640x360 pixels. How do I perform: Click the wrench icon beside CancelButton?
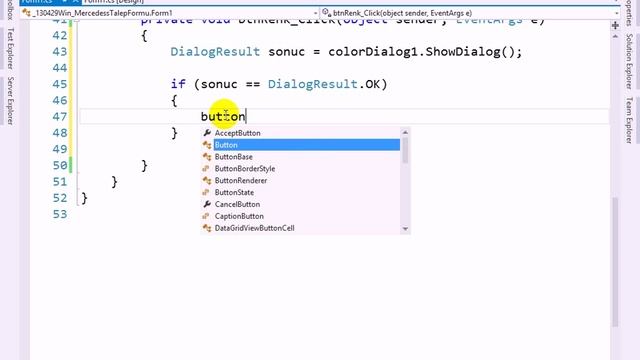coord(207,204)
